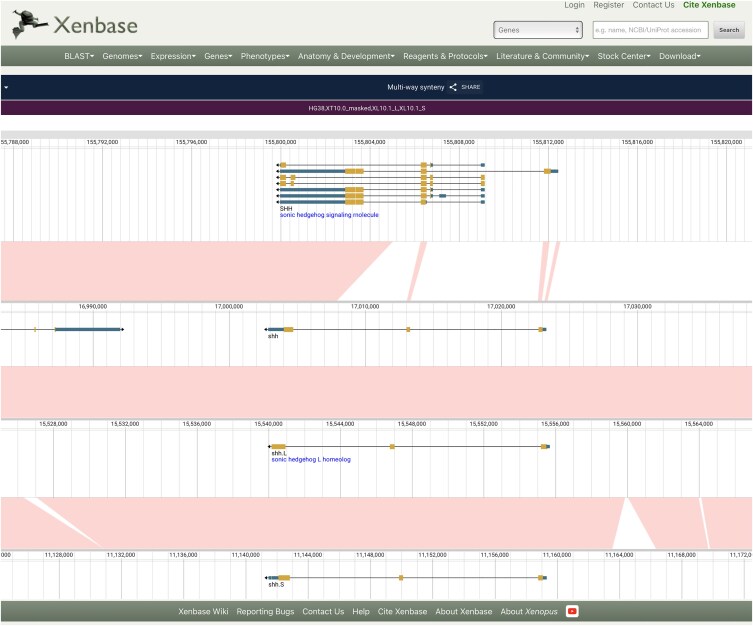Screen dimensions: 753x626
Task: Click the Login link
Action: (x=574, y=5)
